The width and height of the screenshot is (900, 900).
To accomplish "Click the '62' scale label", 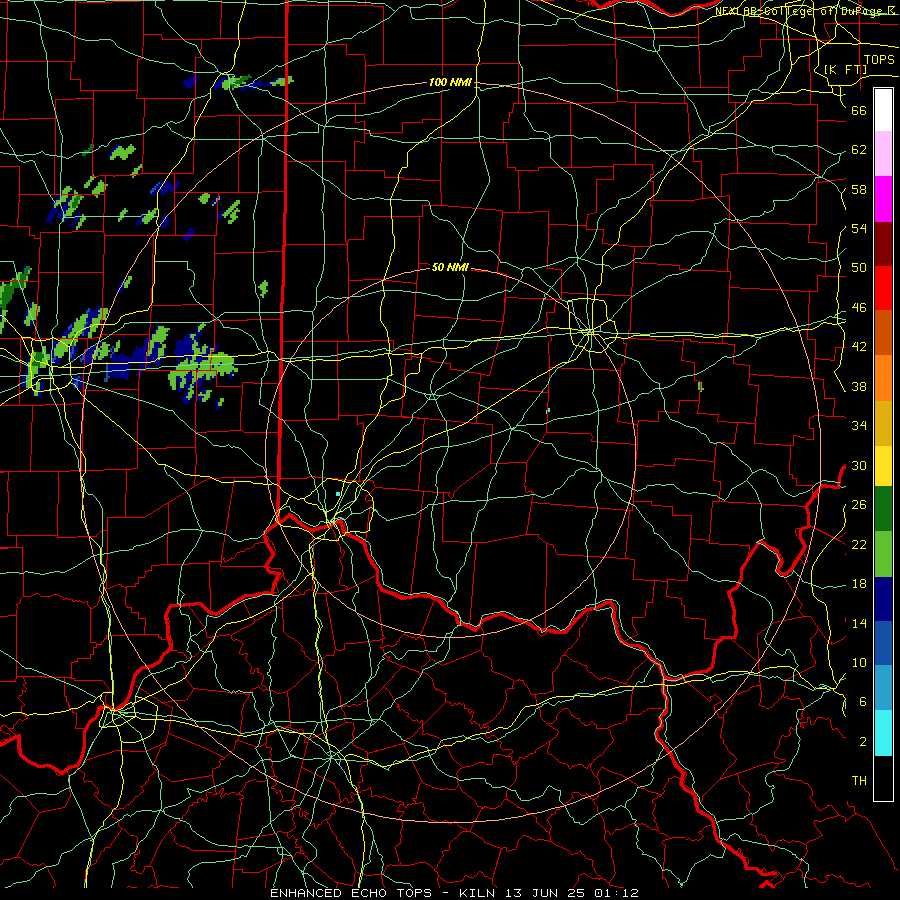I will 859,150.
